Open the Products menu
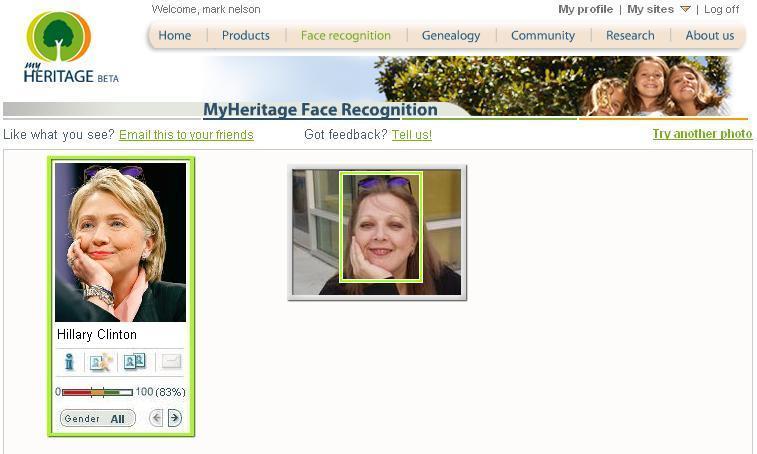 pos(246,35)
